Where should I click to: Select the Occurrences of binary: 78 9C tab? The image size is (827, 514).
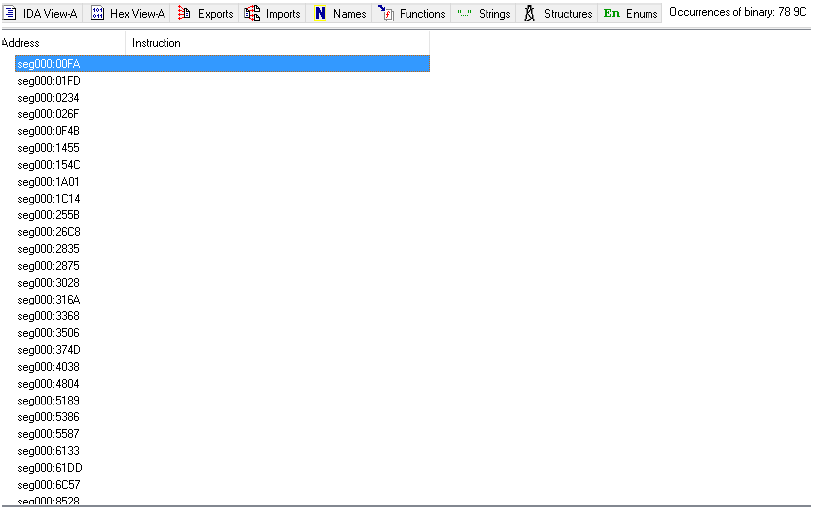pos(737,12)
